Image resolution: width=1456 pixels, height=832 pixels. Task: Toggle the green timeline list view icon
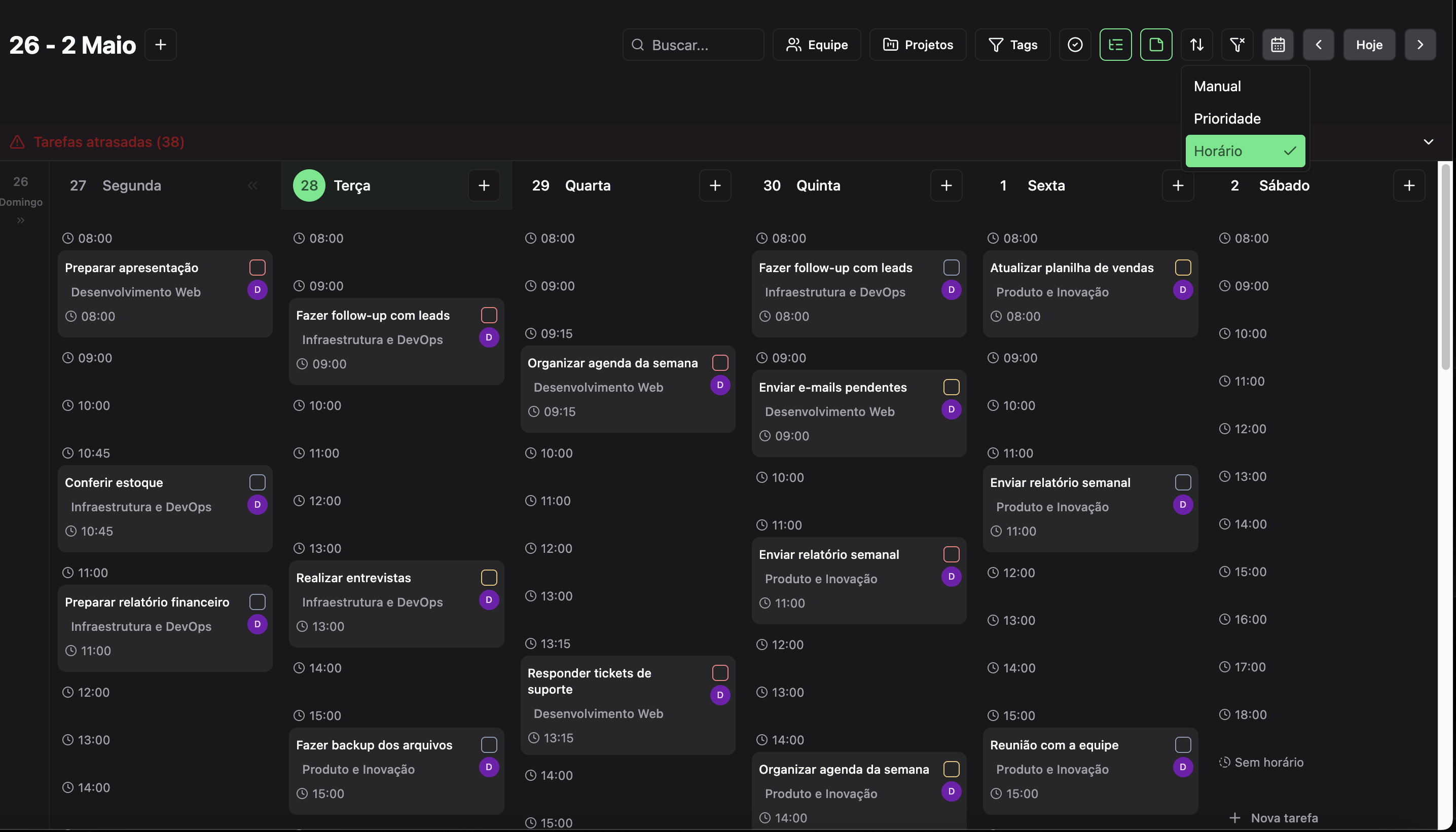pyautogui.click(x=1115, y=45)
